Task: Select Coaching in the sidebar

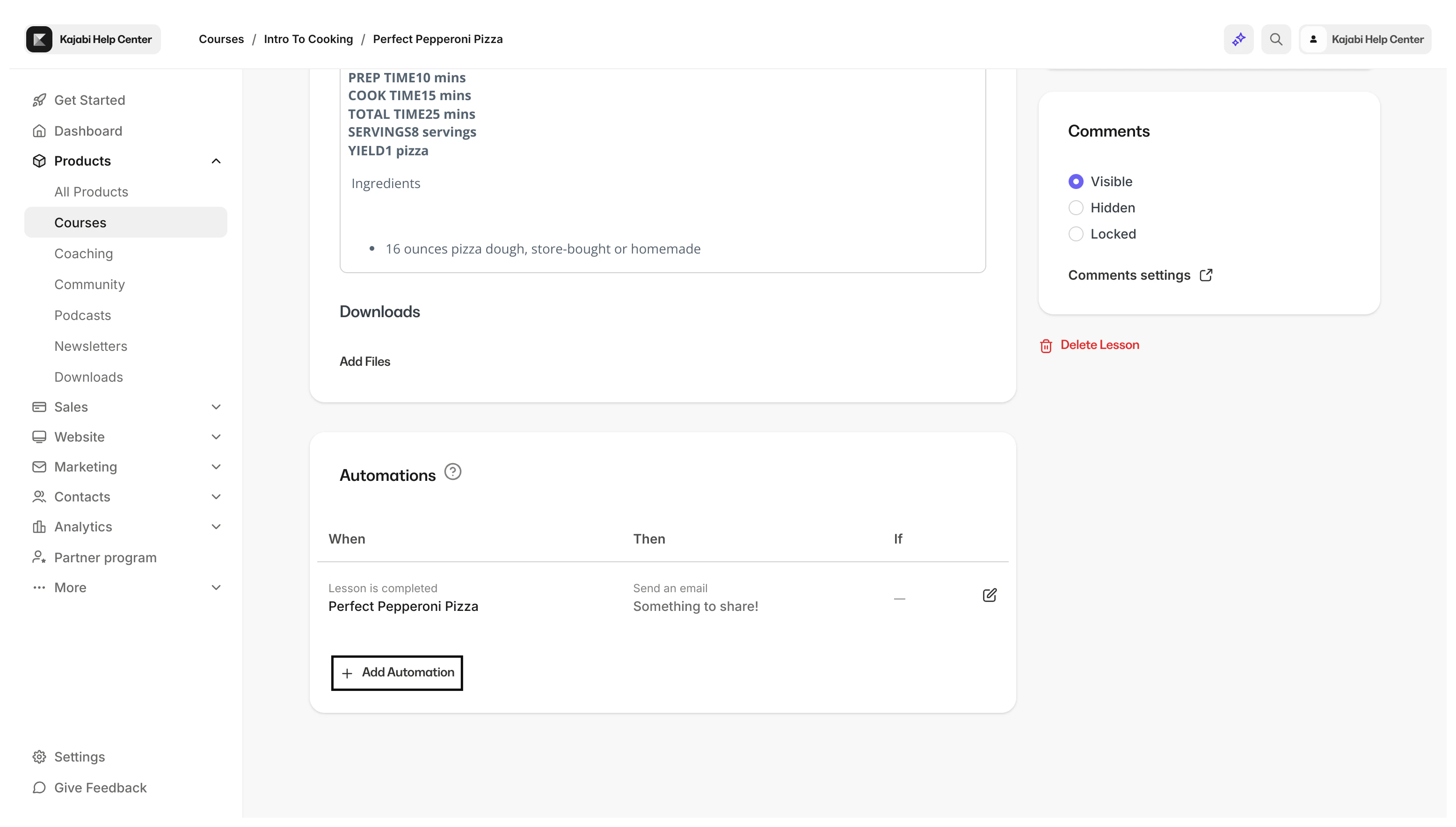Action: pyautogui.click(x=83, y=254)
